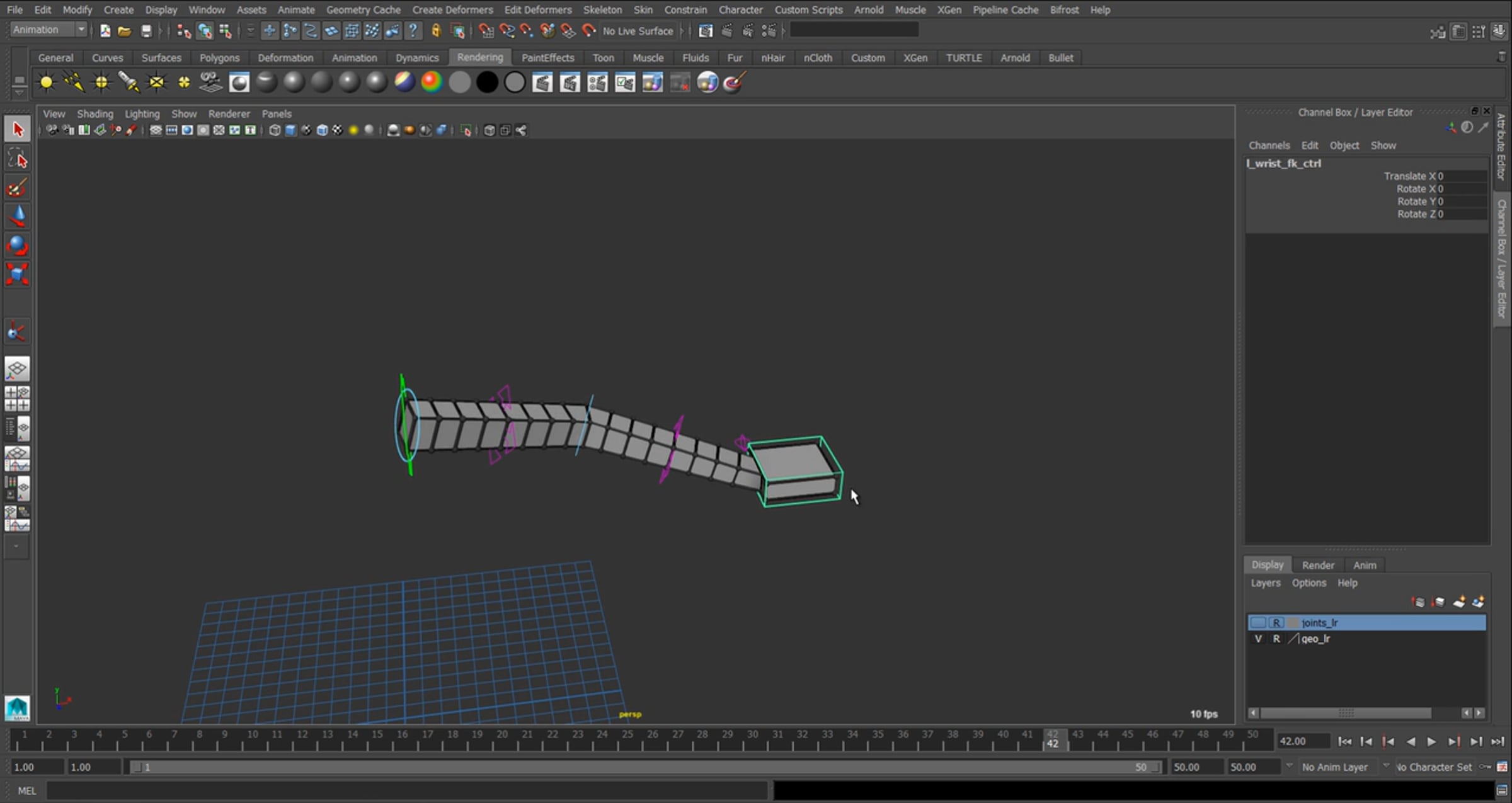Select the Move tool in toolbox

click(x=17, y=216)
